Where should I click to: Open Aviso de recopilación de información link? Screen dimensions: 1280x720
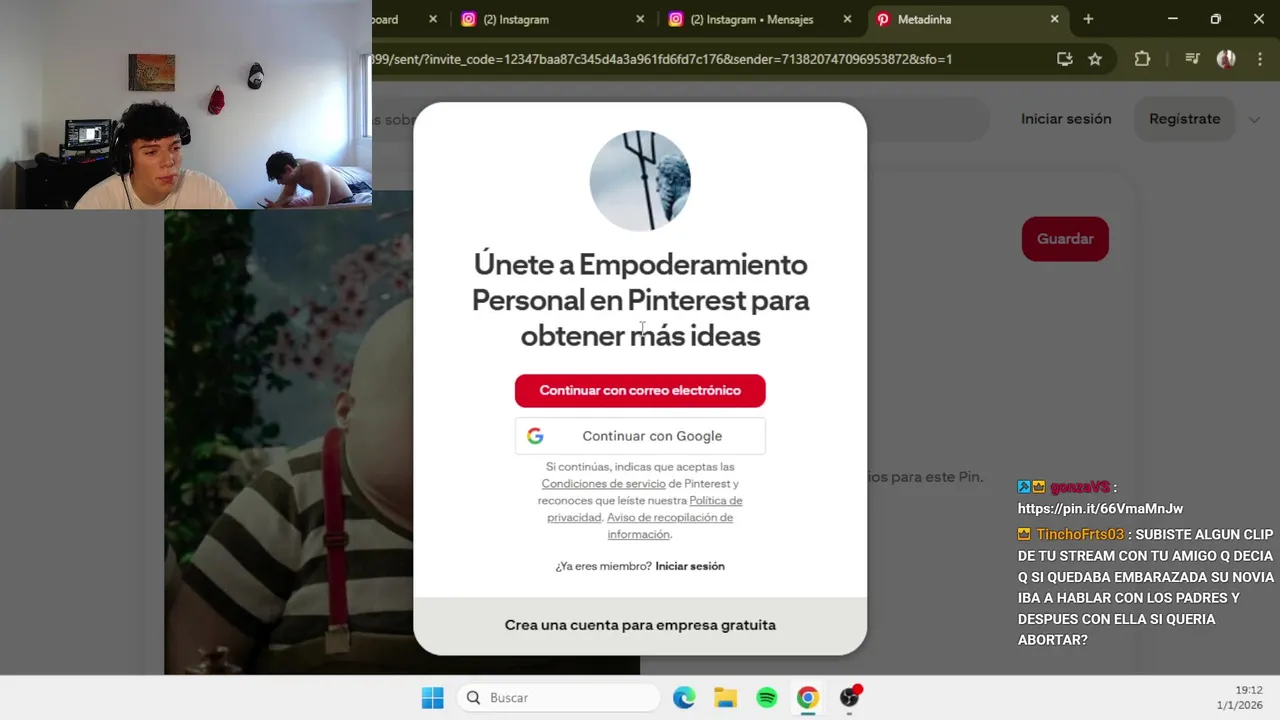(670, 526)
